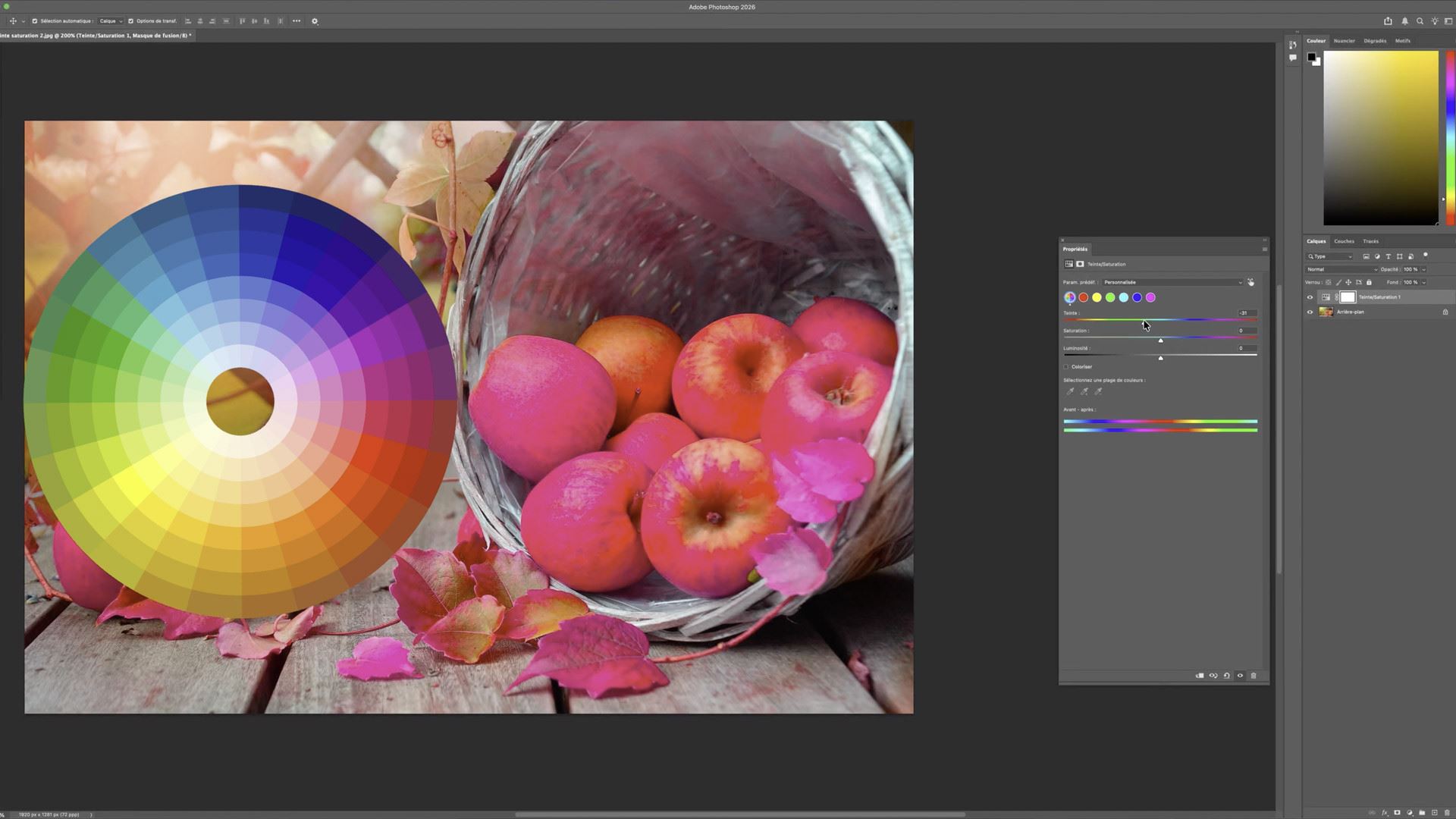Switch to the Couches tab
This screenshot has width=1456, height=819.
pyautogui.click(x=1344, y=241)
